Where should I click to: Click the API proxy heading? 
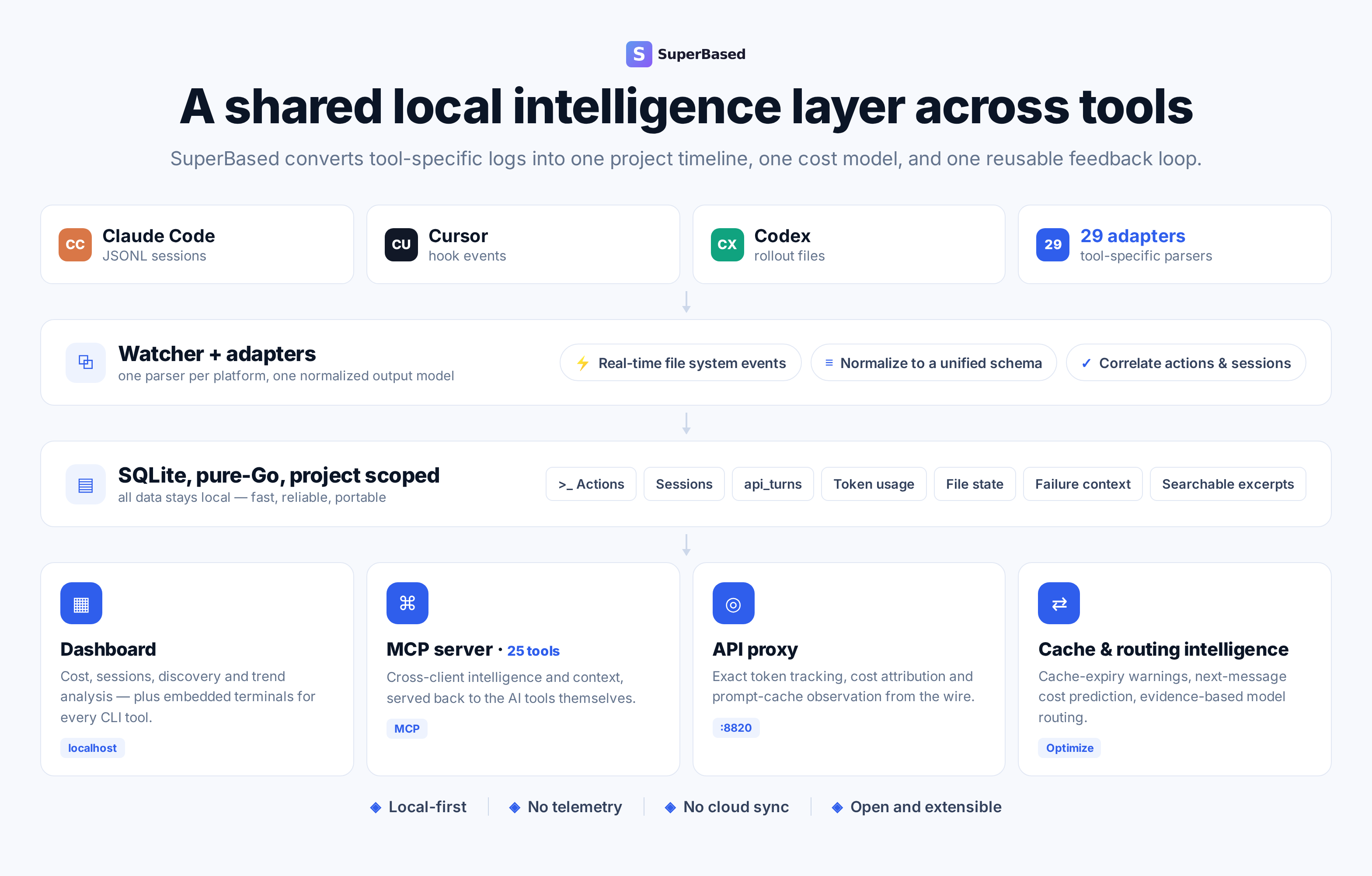pyautogui.click(x=755, y=649)
